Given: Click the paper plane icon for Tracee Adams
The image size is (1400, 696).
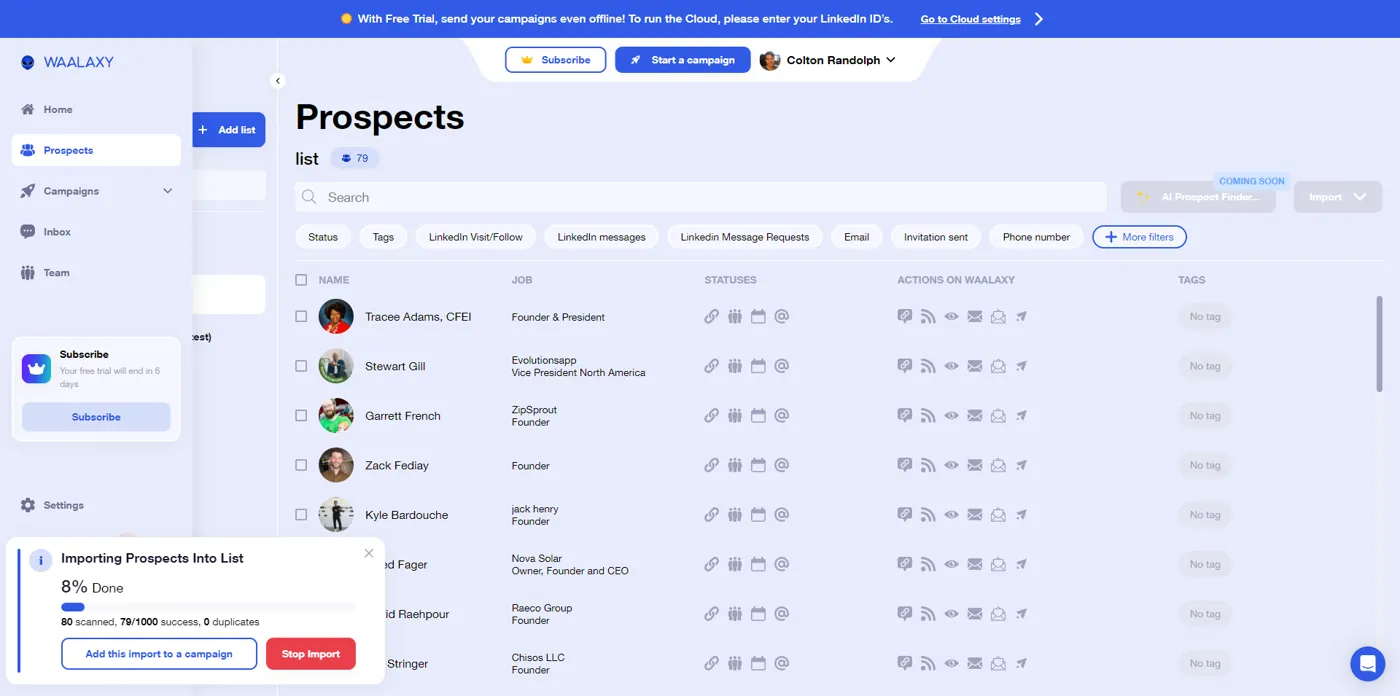Looking at the screenshot, I should [x=1021, y=317].
